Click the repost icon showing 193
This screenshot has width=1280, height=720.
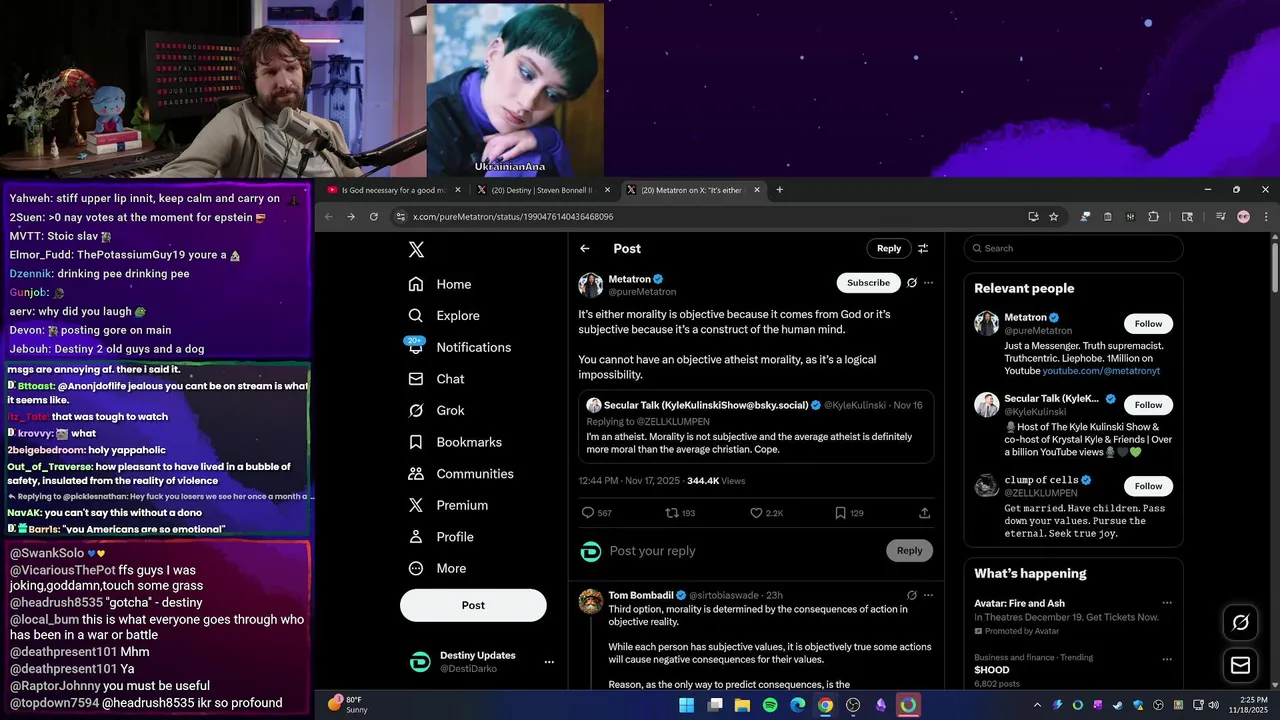coord(680,513)
